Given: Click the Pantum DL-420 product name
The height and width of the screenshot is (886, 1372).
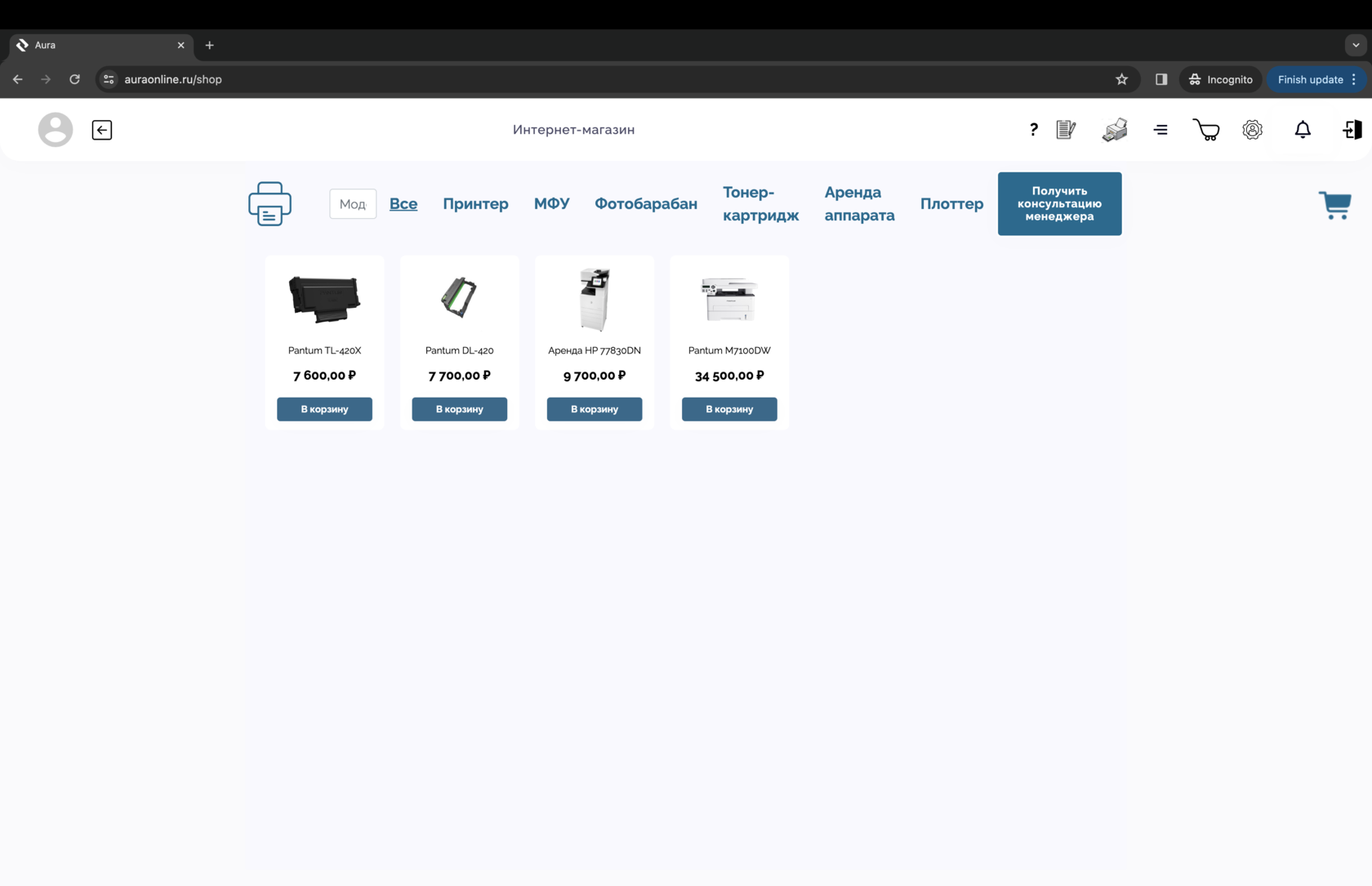Looking at the screenshot, I should click(460, 350).
